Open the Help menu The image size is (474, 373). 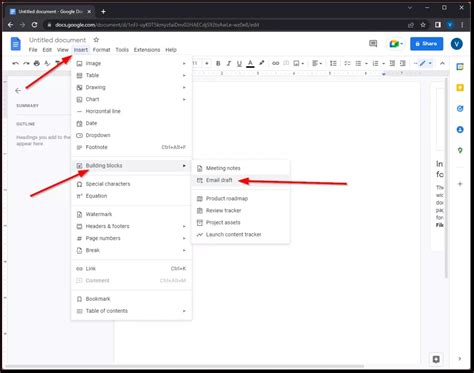pyautogui.click(x=171, y=50)
